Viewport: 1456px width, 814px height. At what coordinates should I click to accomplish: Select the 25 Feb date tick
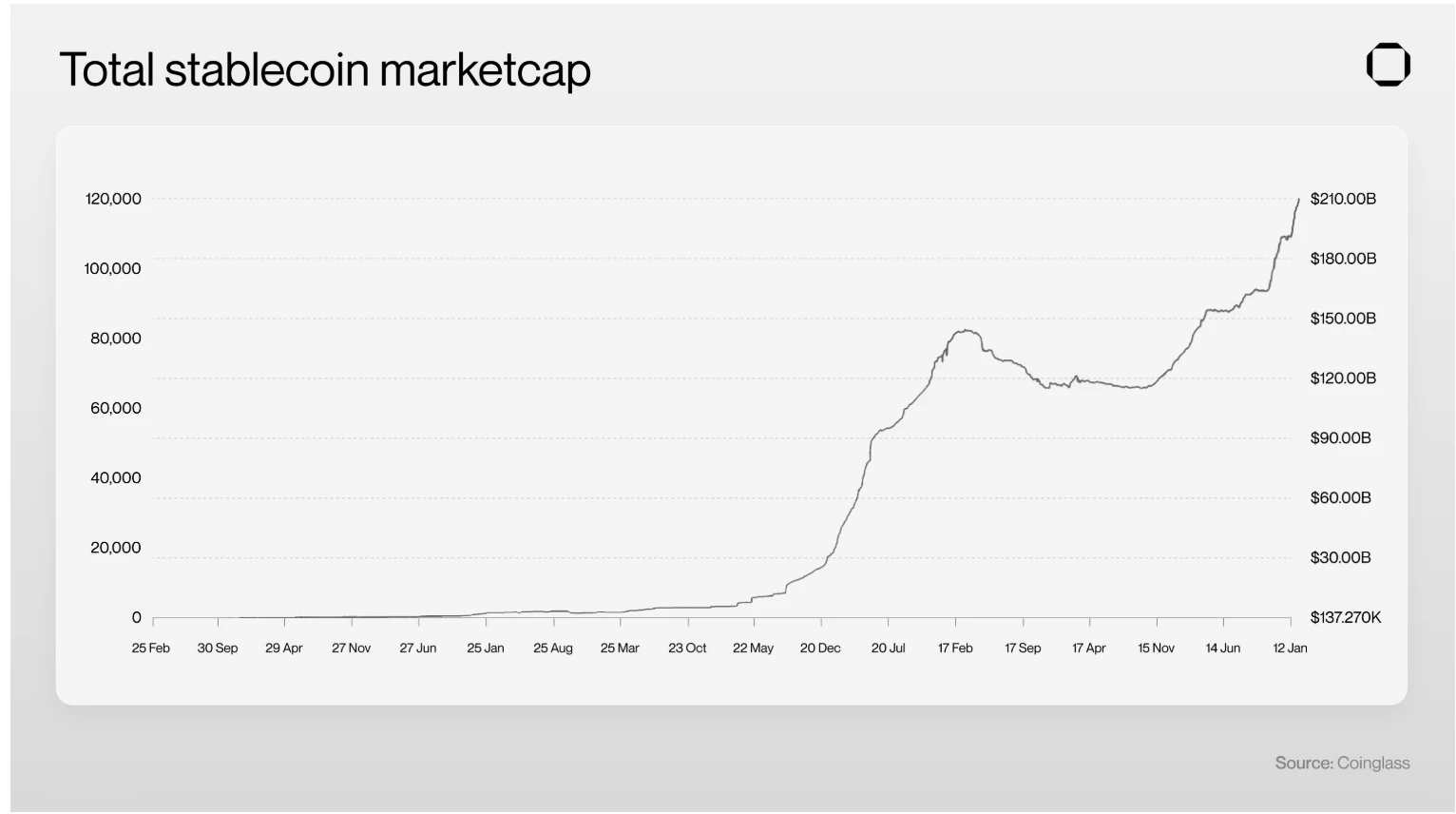(151, 649)
